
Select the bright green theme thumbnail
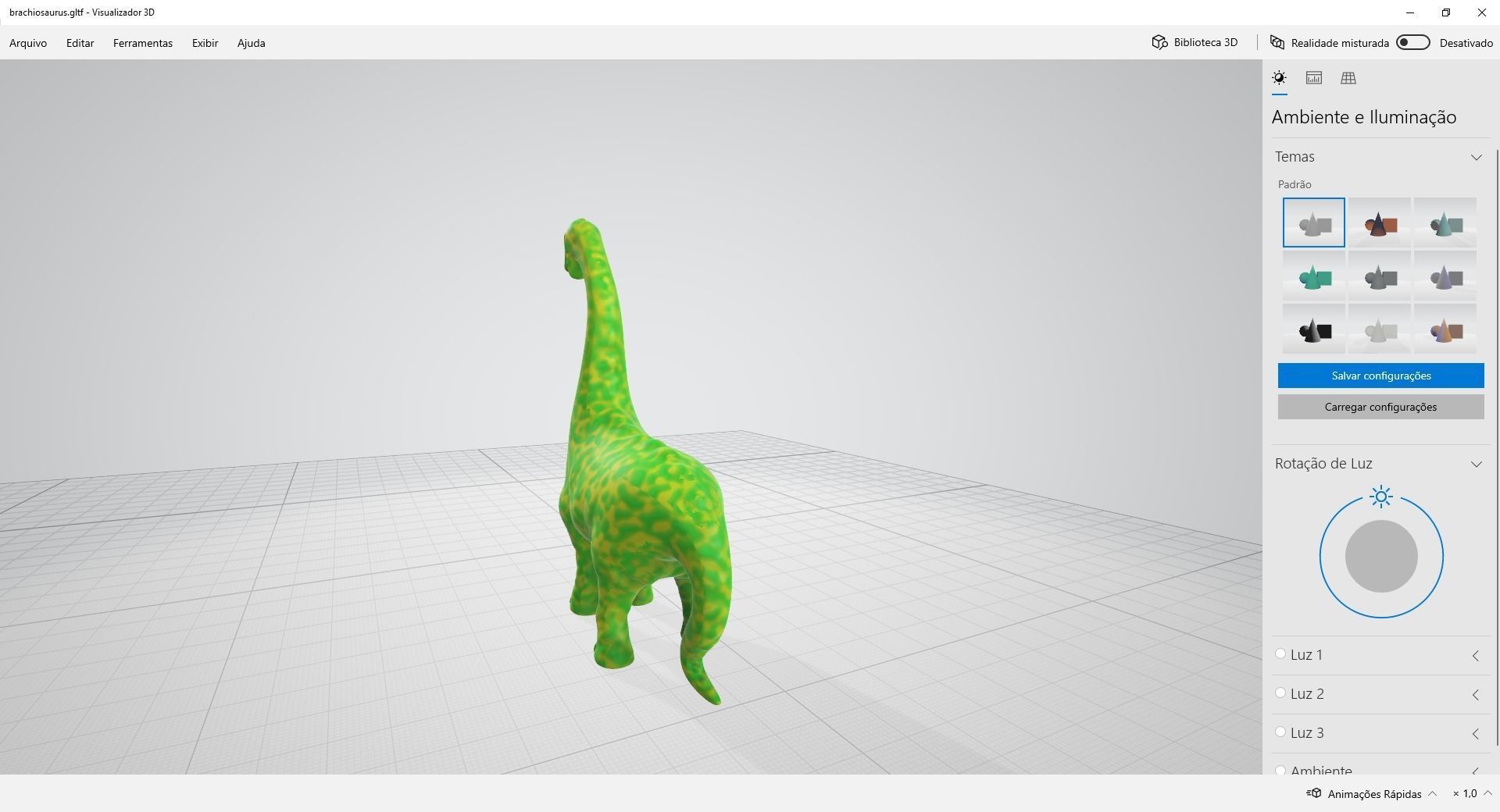pyautogui.click(x=1313, y=276)
